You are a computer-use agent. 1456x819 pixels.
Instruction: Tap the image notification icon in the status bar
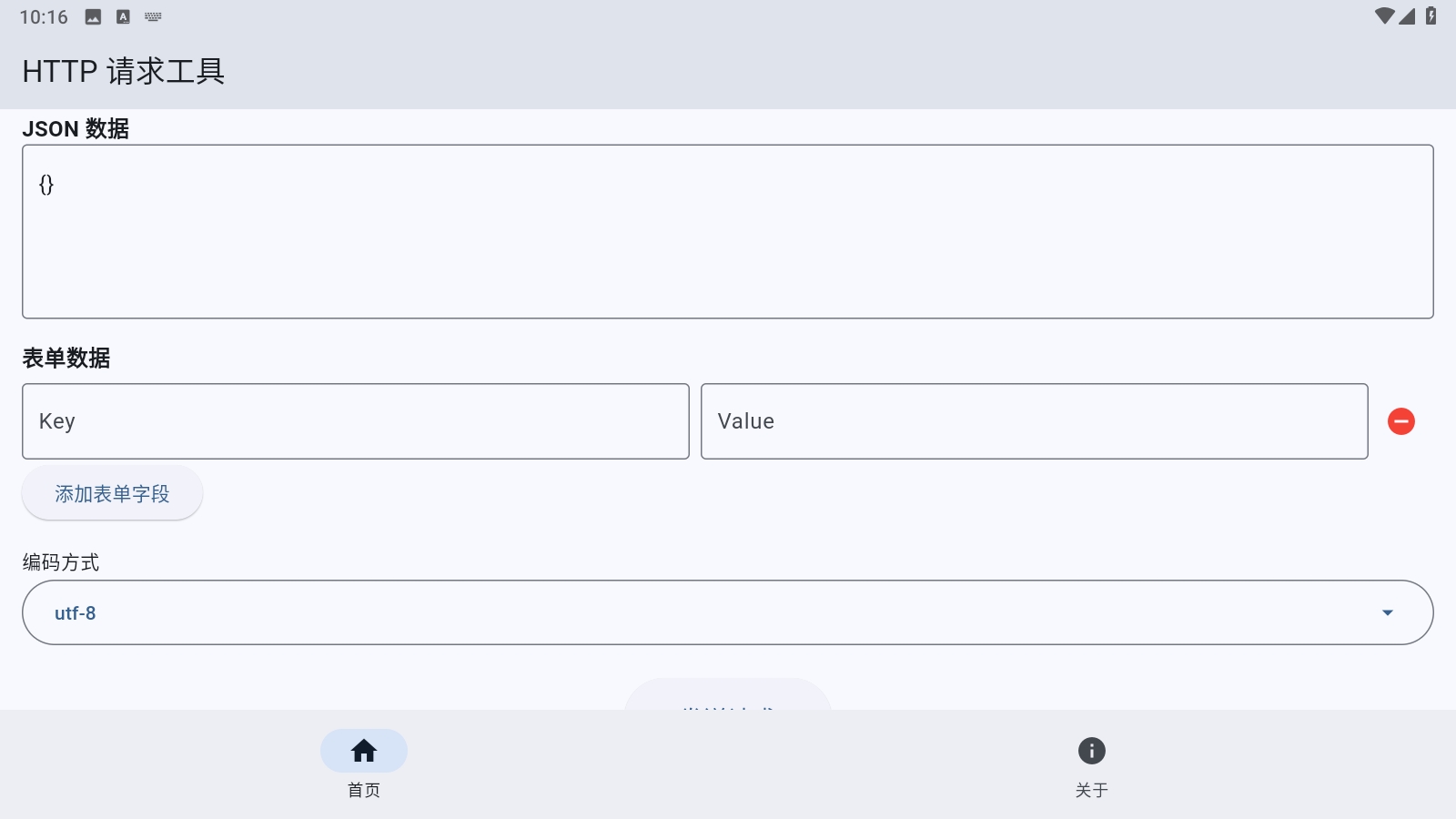(93, 17)
